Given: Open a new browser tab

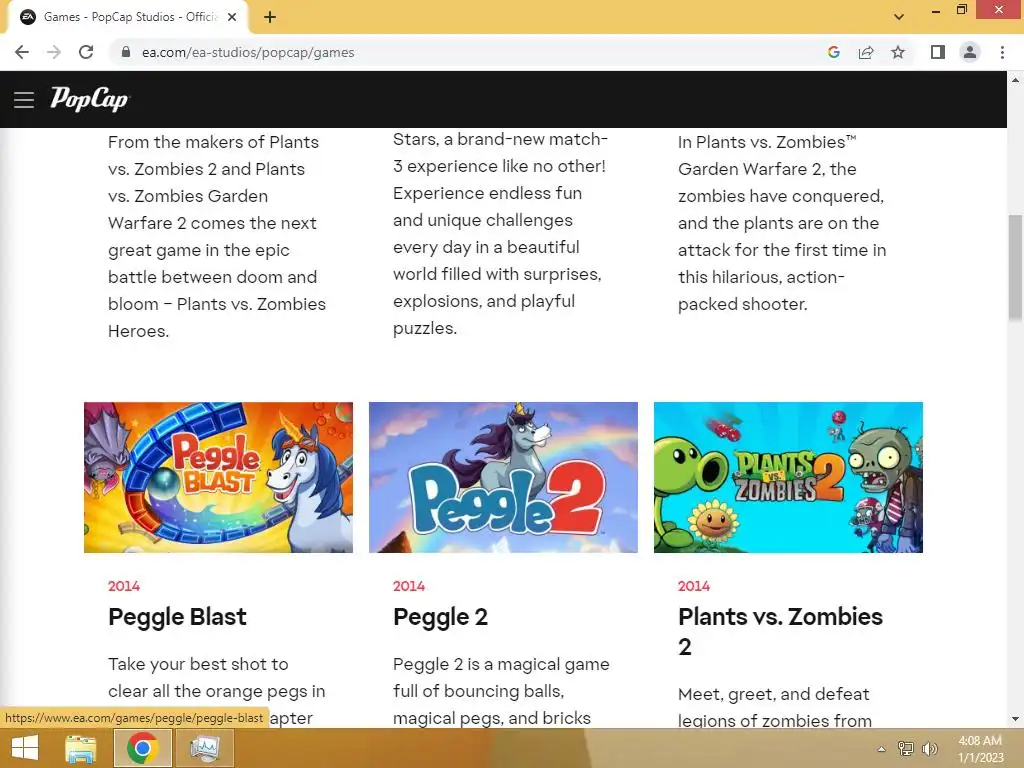Looking at the screenshot, I should [x=270, y=18].
